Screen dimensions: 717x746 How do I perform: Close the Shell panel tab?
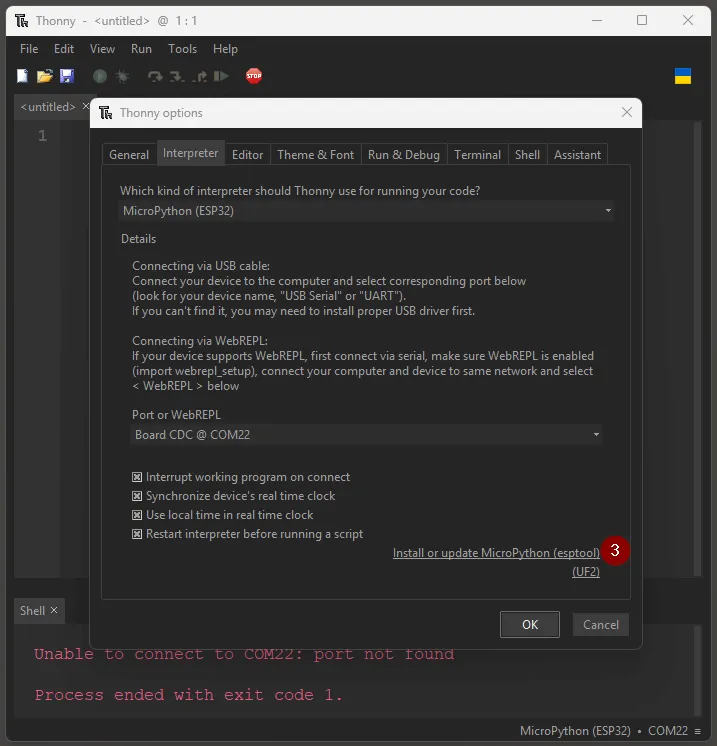coord(54,610)
